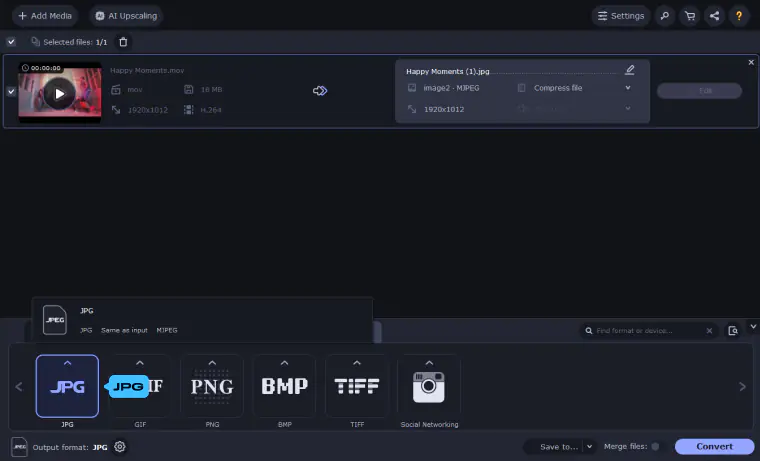Delete selected files with trash icon

pyautogui.click(x=123, y=42)
